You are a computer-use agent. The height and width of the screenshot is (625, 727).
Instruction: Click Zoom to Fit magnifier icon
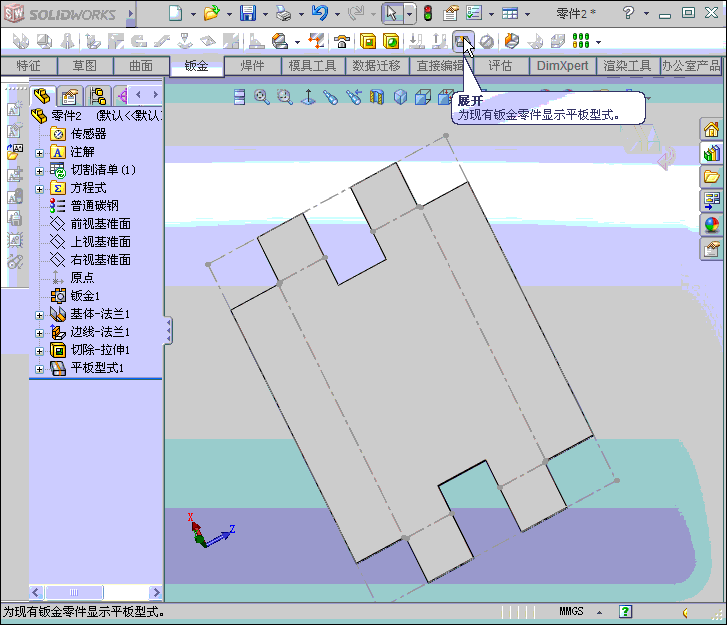point(261,97)
